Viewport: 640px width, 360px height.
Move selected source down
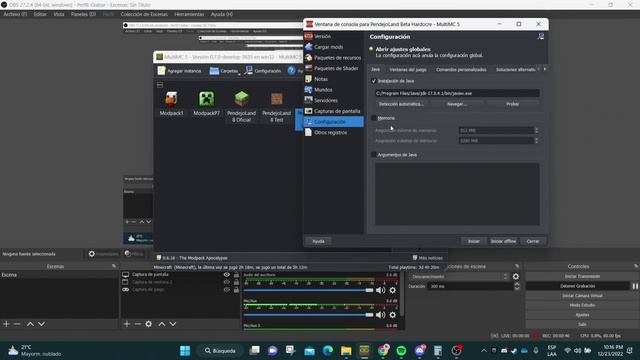[x=173, y=324]
